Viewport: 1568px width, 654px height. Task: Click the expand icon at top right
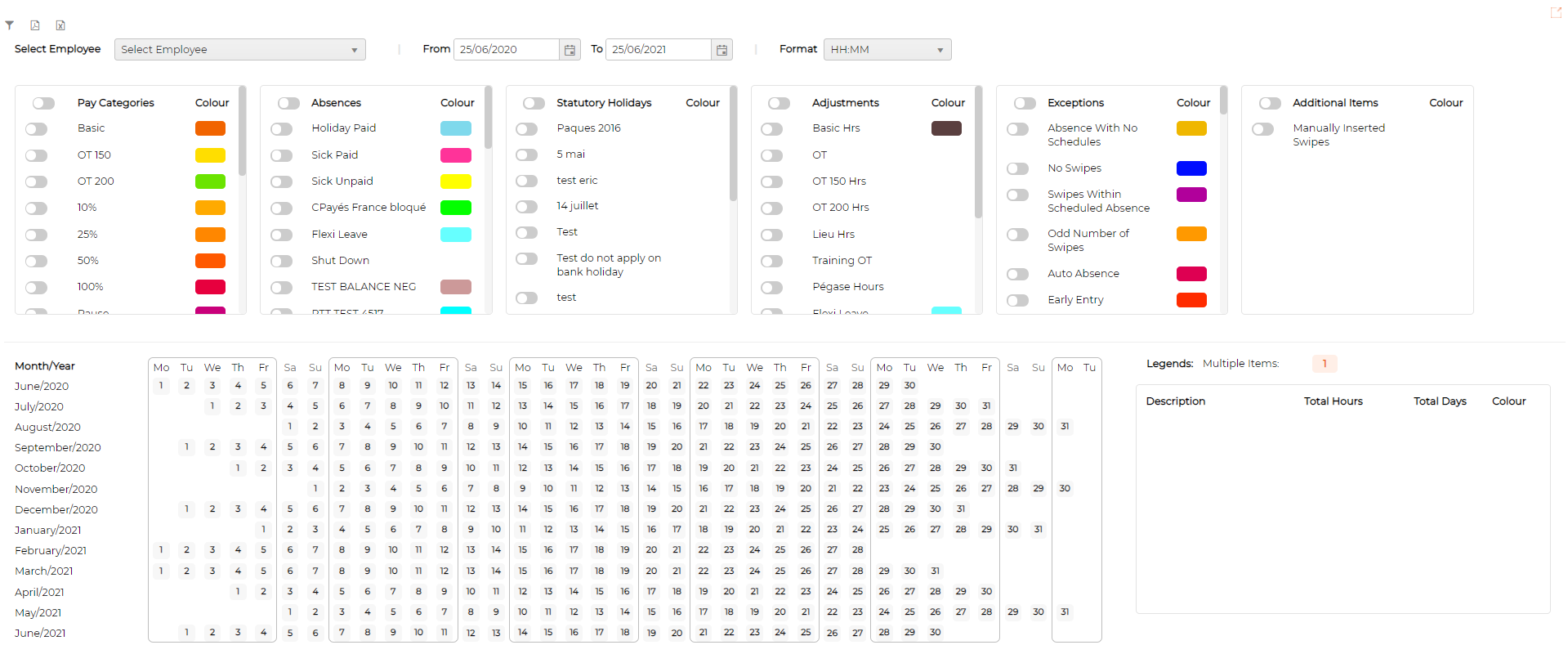[x=1556, y=12]
